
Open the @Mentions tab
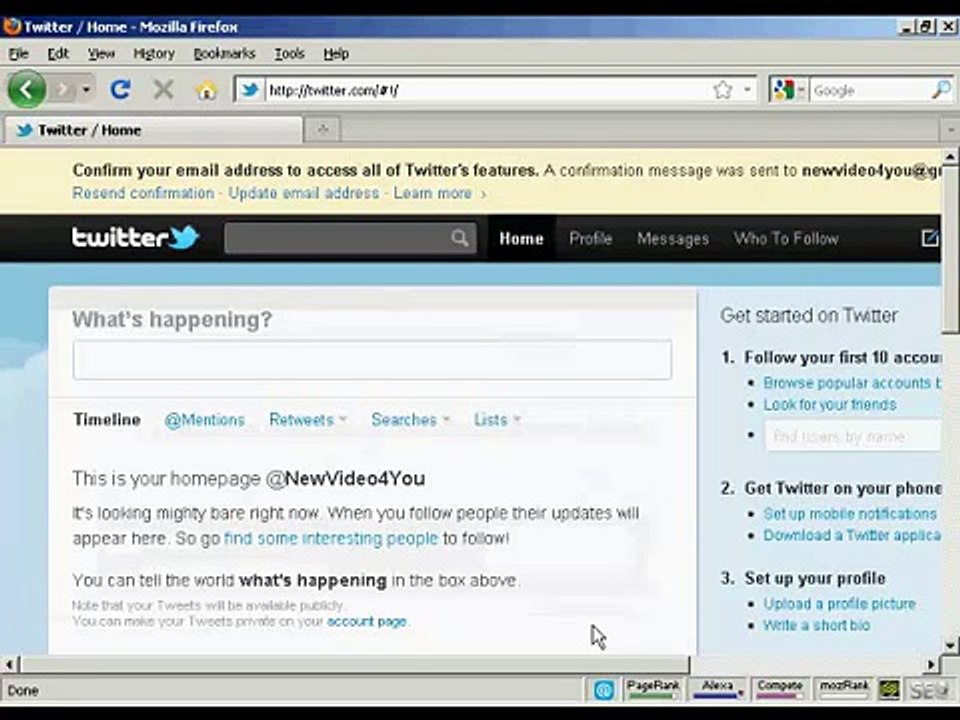204,420
